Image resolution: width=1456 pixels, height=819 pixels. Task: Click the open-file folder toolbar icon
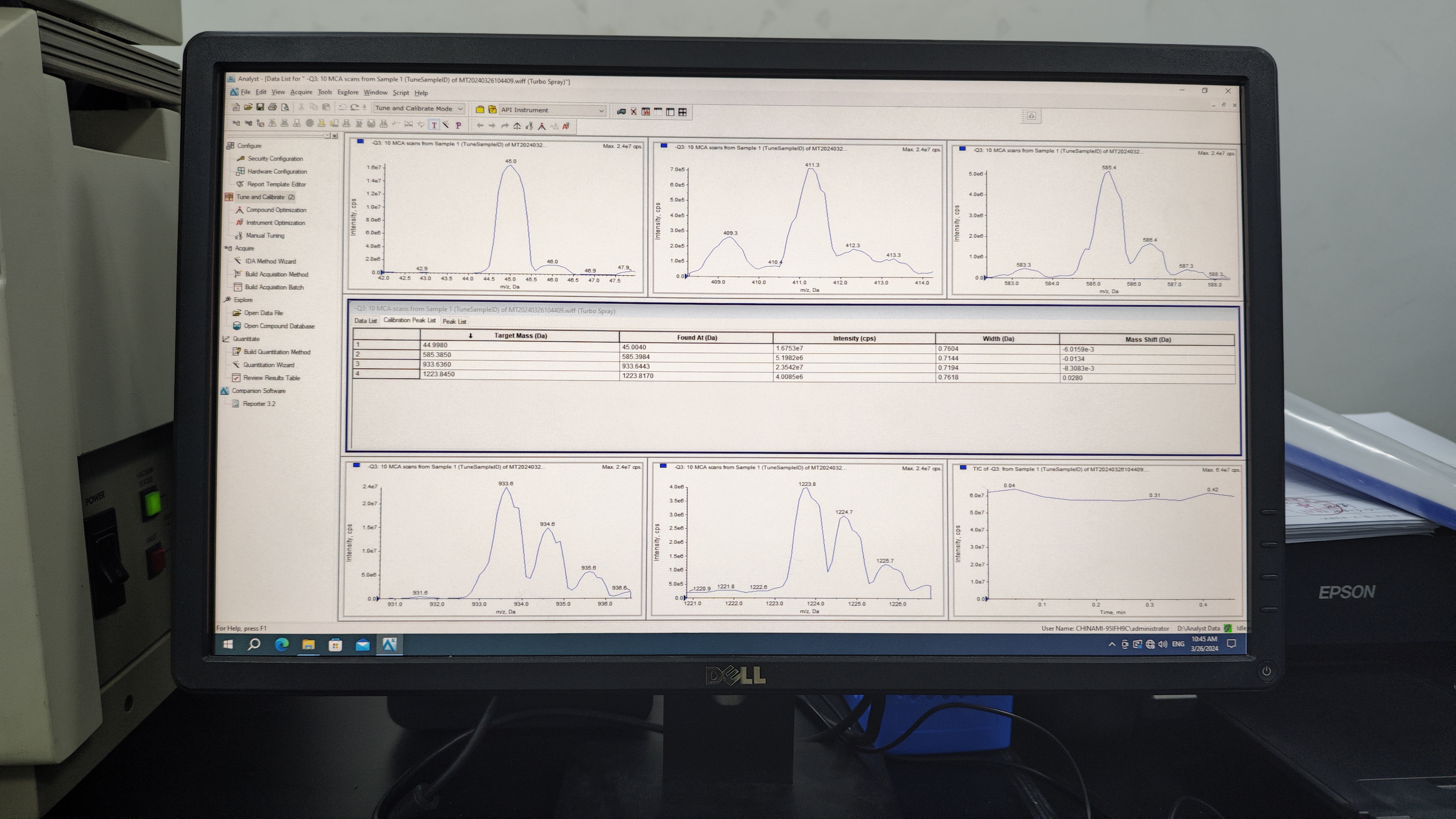248,107
